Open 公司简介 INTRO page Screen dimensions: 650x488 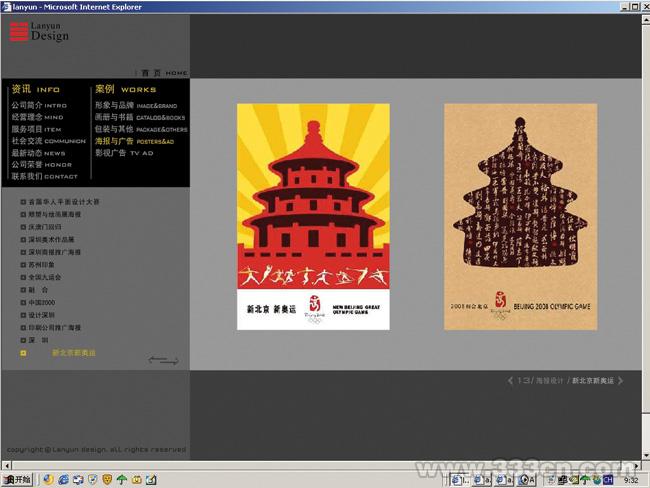[38, 105]
